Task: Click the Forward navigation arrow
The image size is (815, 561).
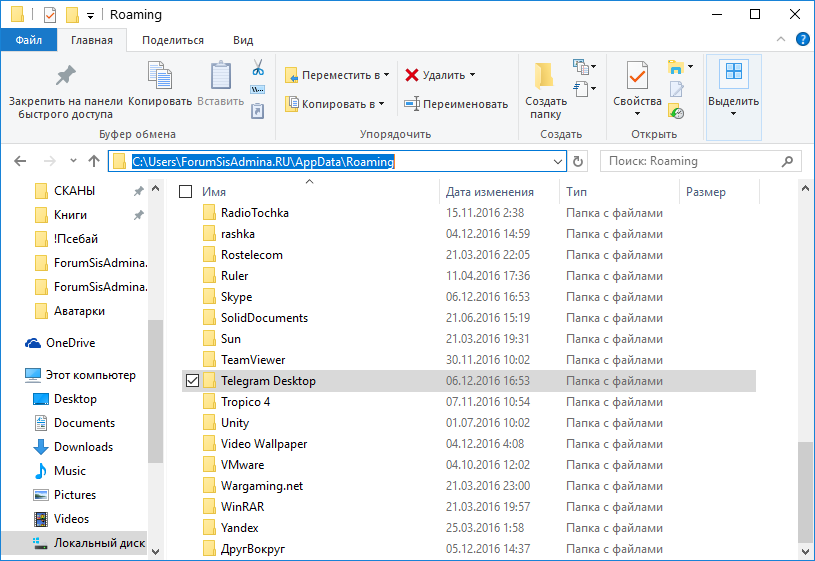Action: click(49, 161)
